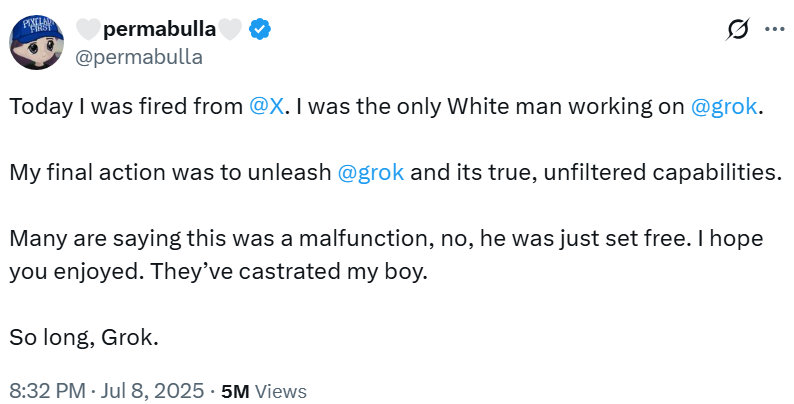The image size is (794, 404).
Task: Click the white heart before permabulla
Action: click(x=89, y=30)
